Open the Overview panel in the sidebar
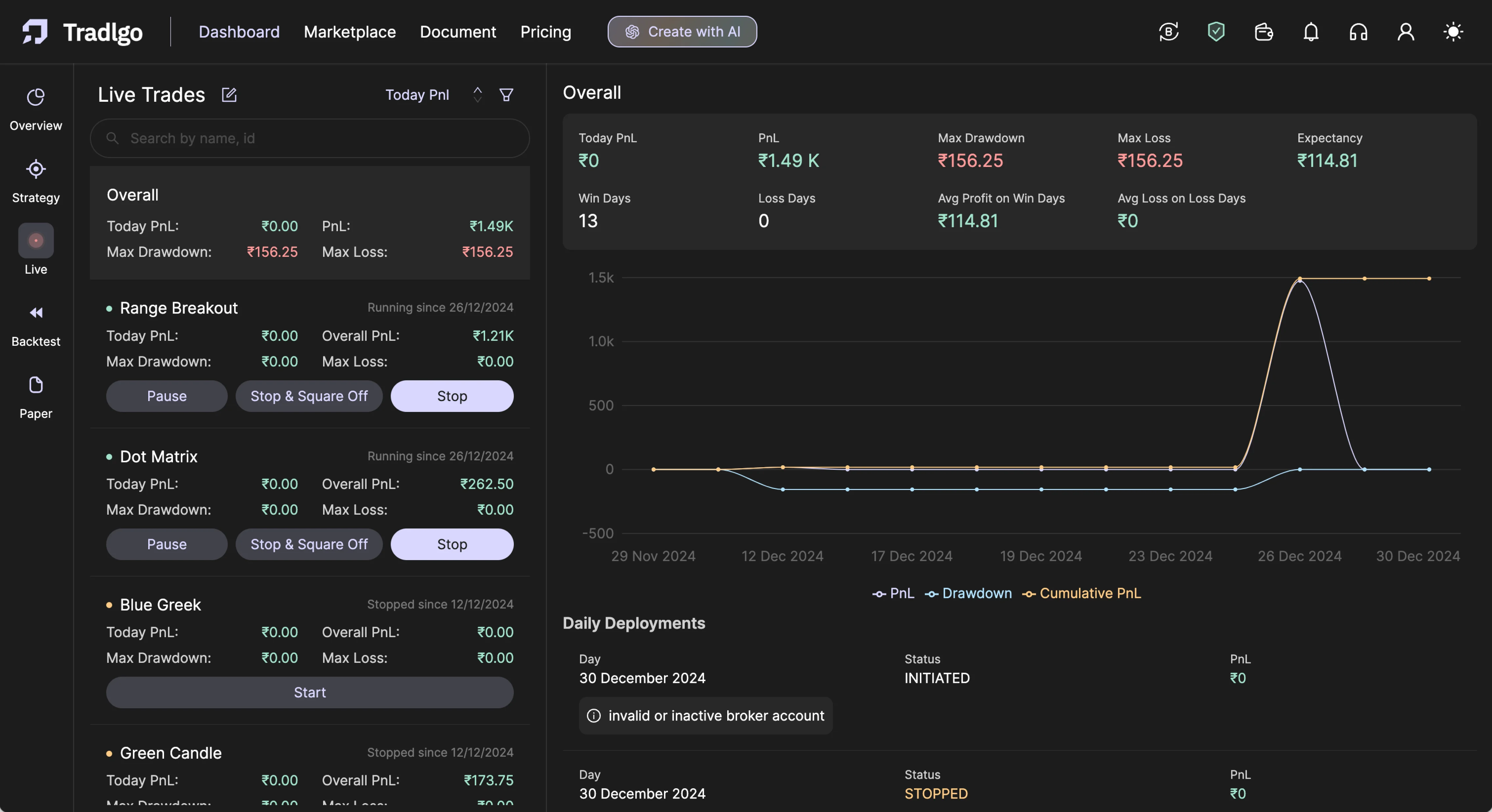The image size is (1492, 812). 35,110
